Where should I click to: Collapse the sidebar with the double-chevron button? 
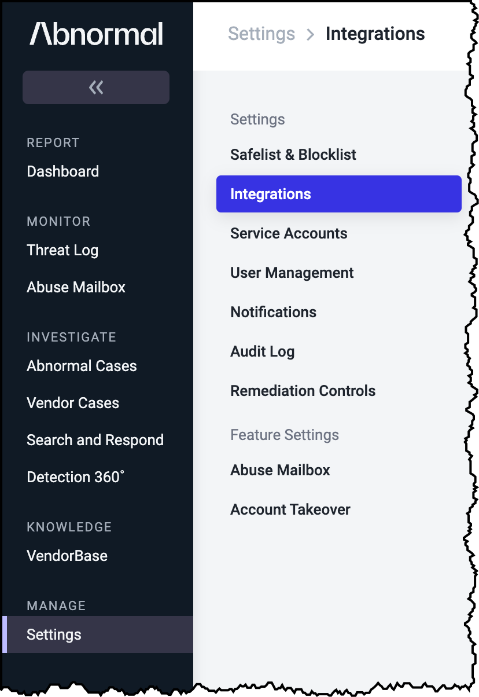[x=96, y=87]
